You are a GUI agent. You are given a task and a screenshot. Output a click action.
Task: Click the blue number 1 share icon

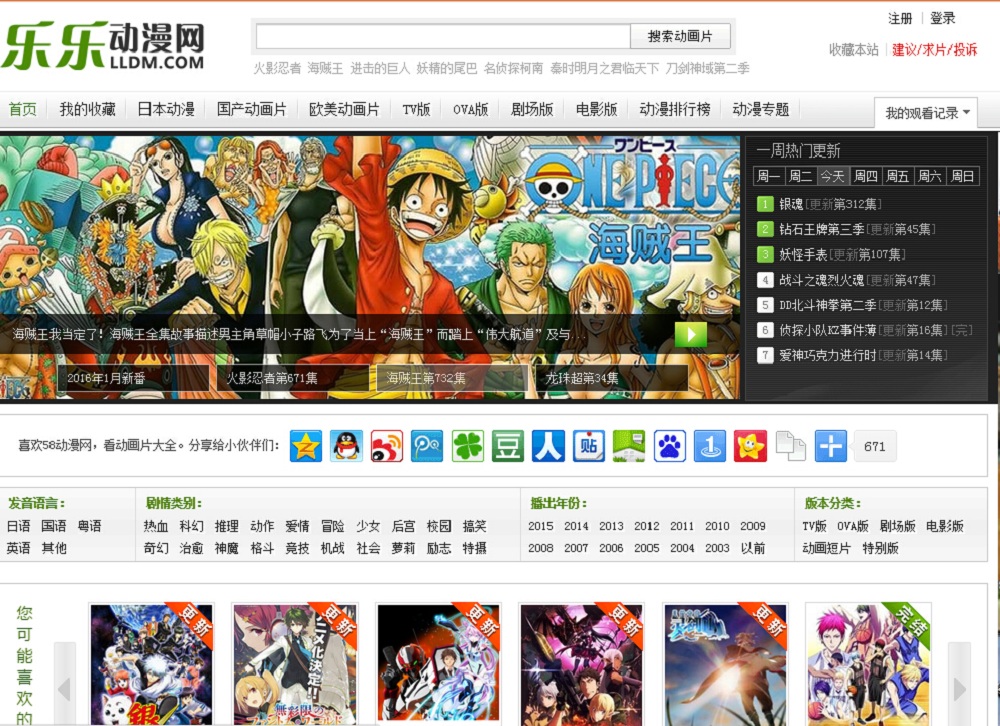click(x=710, y=445)
